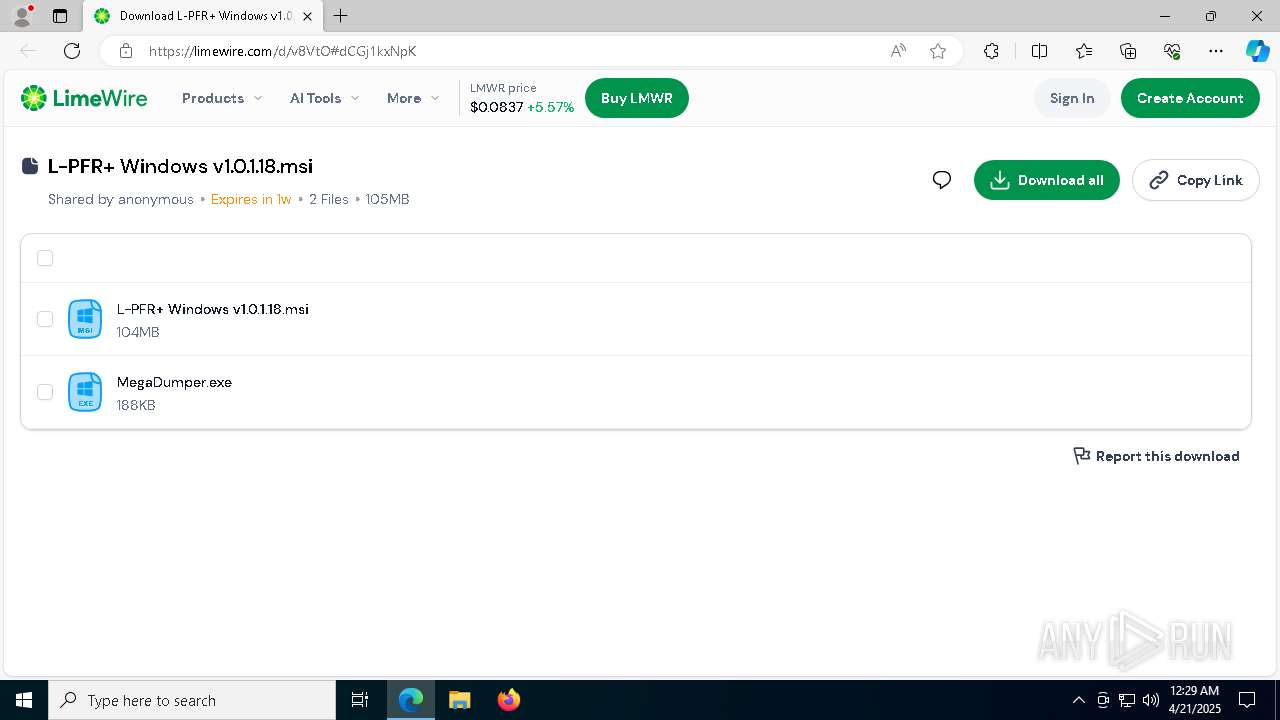
Task: Click the Read aloud icon
Action: click(x=898, y=51)
